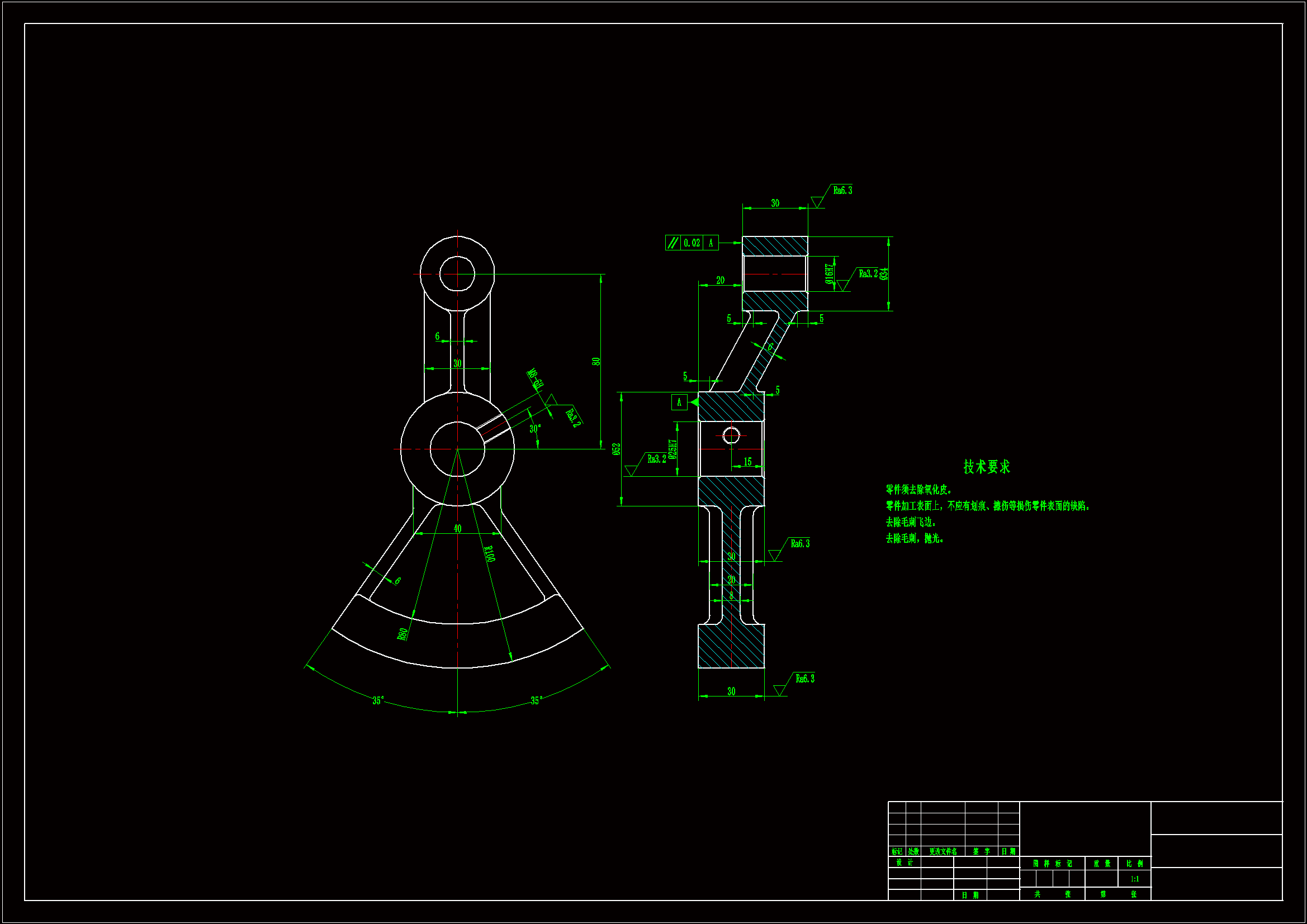Click the R80 radius dimension label

pos(402,634)
